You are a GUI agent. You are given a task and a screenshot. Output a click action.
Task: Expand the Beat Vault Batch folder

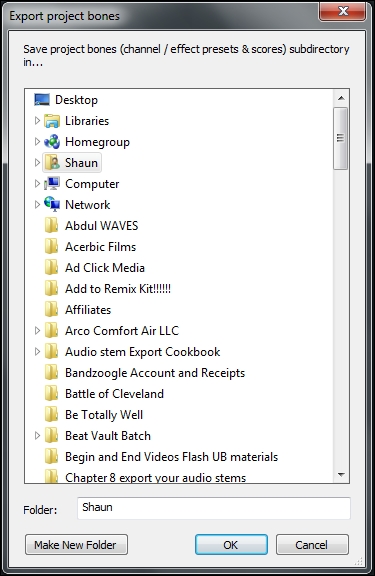37,436
